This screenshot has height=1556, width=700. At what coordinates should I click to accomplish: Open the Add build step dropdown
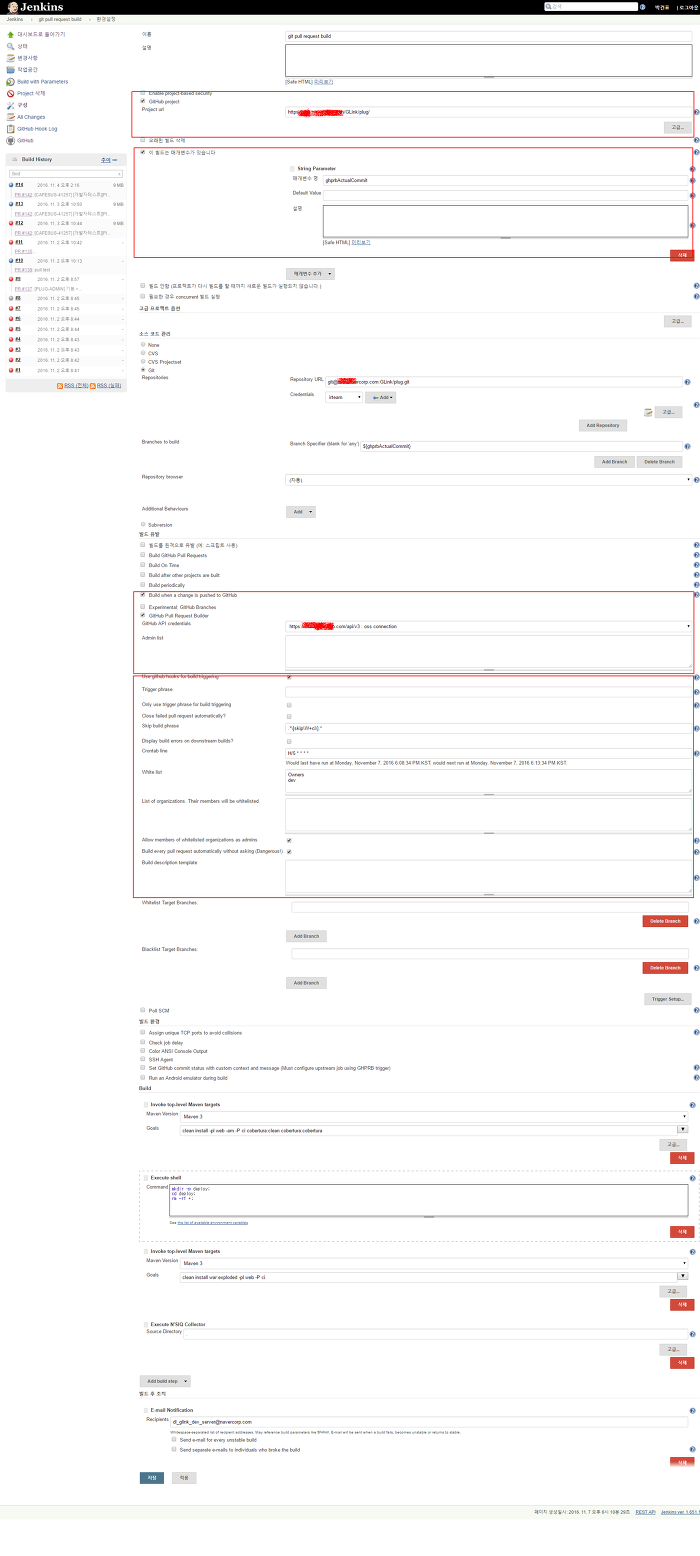[165, 1381]
